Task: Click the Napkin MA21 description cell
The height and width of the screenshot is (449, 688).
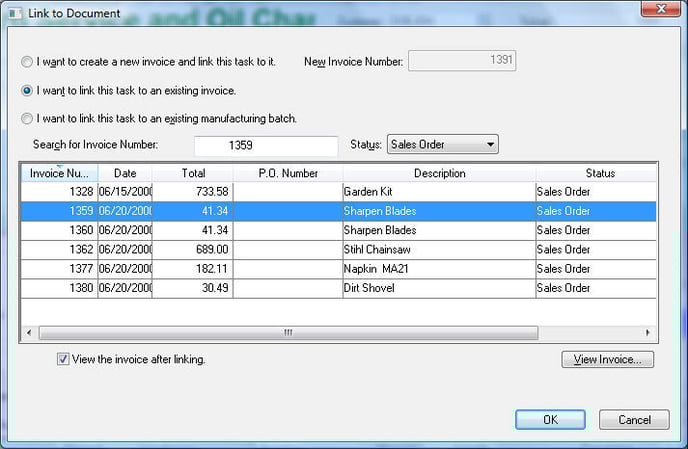Action: (x=439, y=269)
